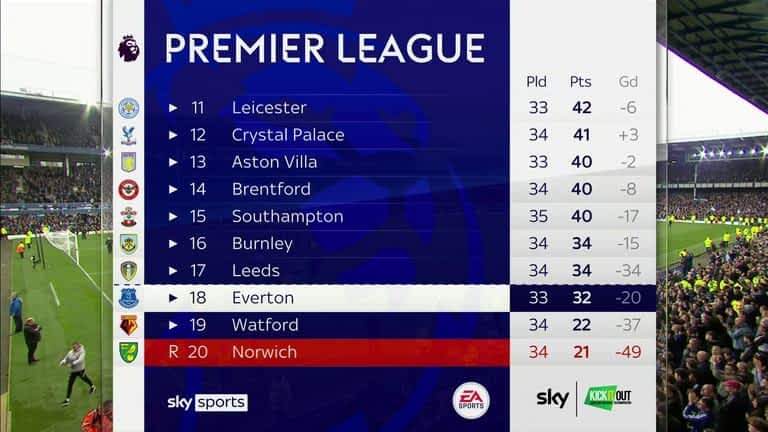Select the Southampton club badge
This screenshot has height=432, width=768.
click(128, 216)
